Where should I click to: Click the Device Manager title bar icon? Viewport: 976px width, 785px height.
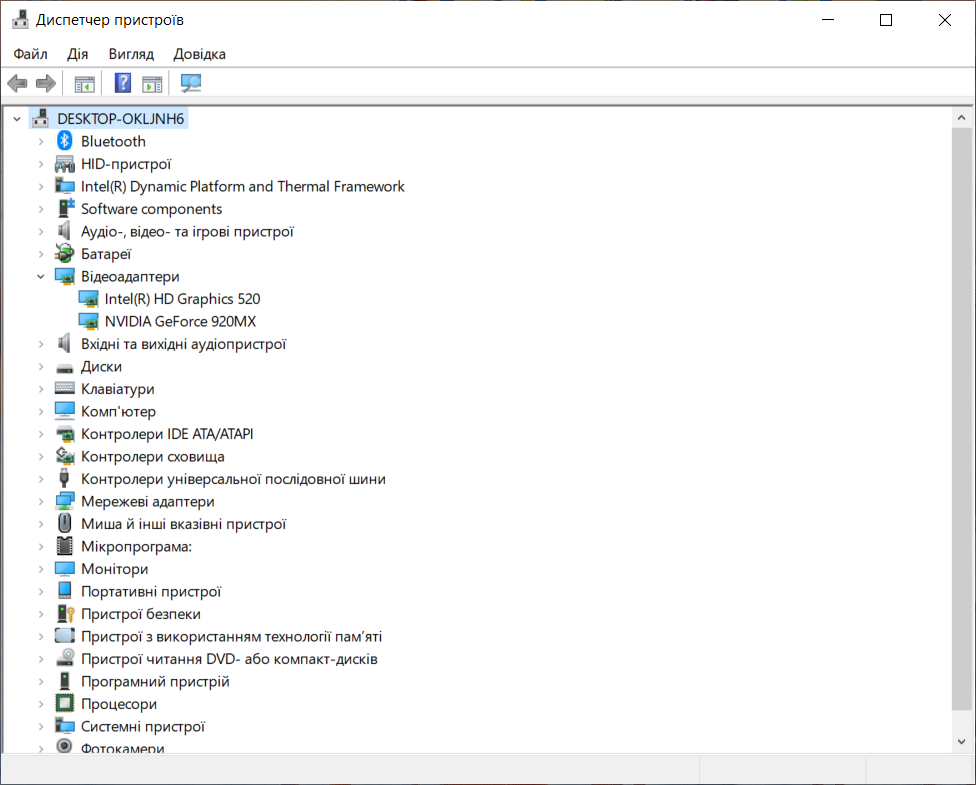[21, 19]
